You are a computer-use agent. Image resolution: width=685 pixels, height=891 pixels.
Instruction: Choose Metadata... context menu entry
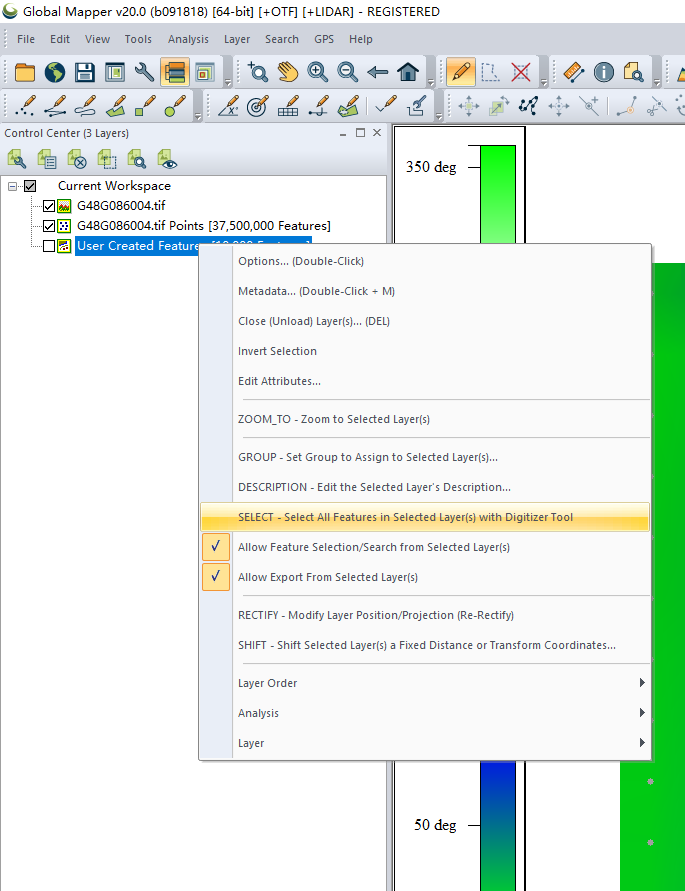click(x=425, y=292)
